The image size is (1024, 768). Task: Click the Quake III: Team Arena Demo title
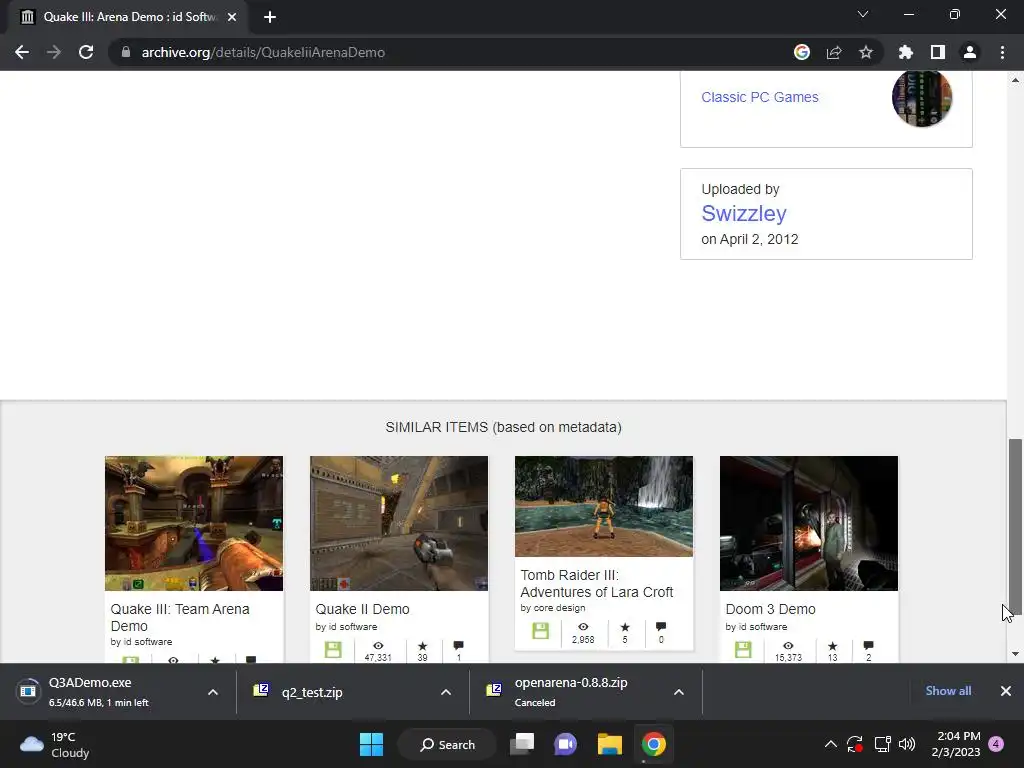click(x=180, y=617)
